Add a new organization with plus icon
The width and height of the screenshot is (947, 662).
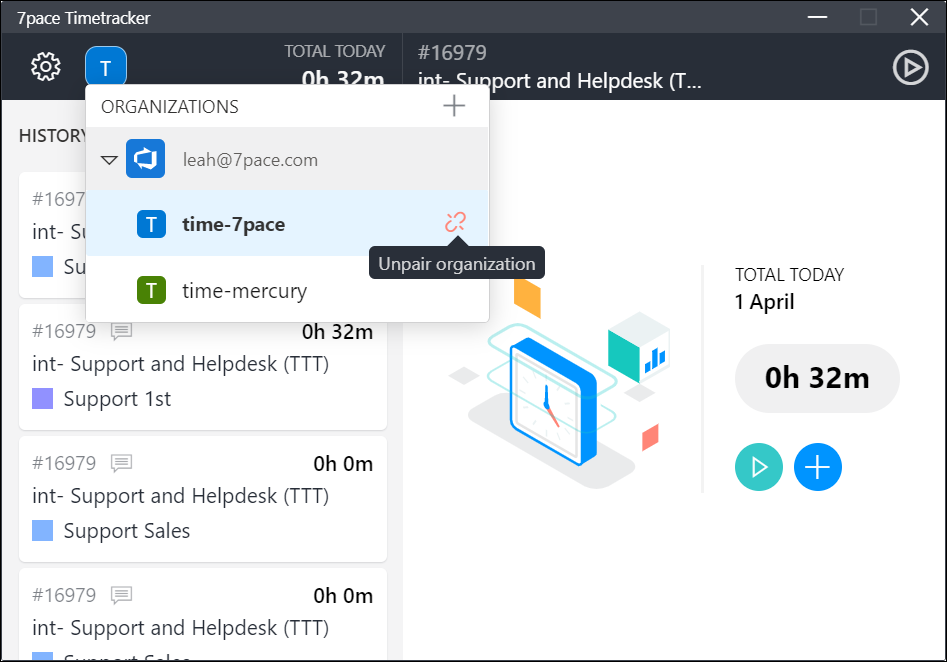click(454, 106)
